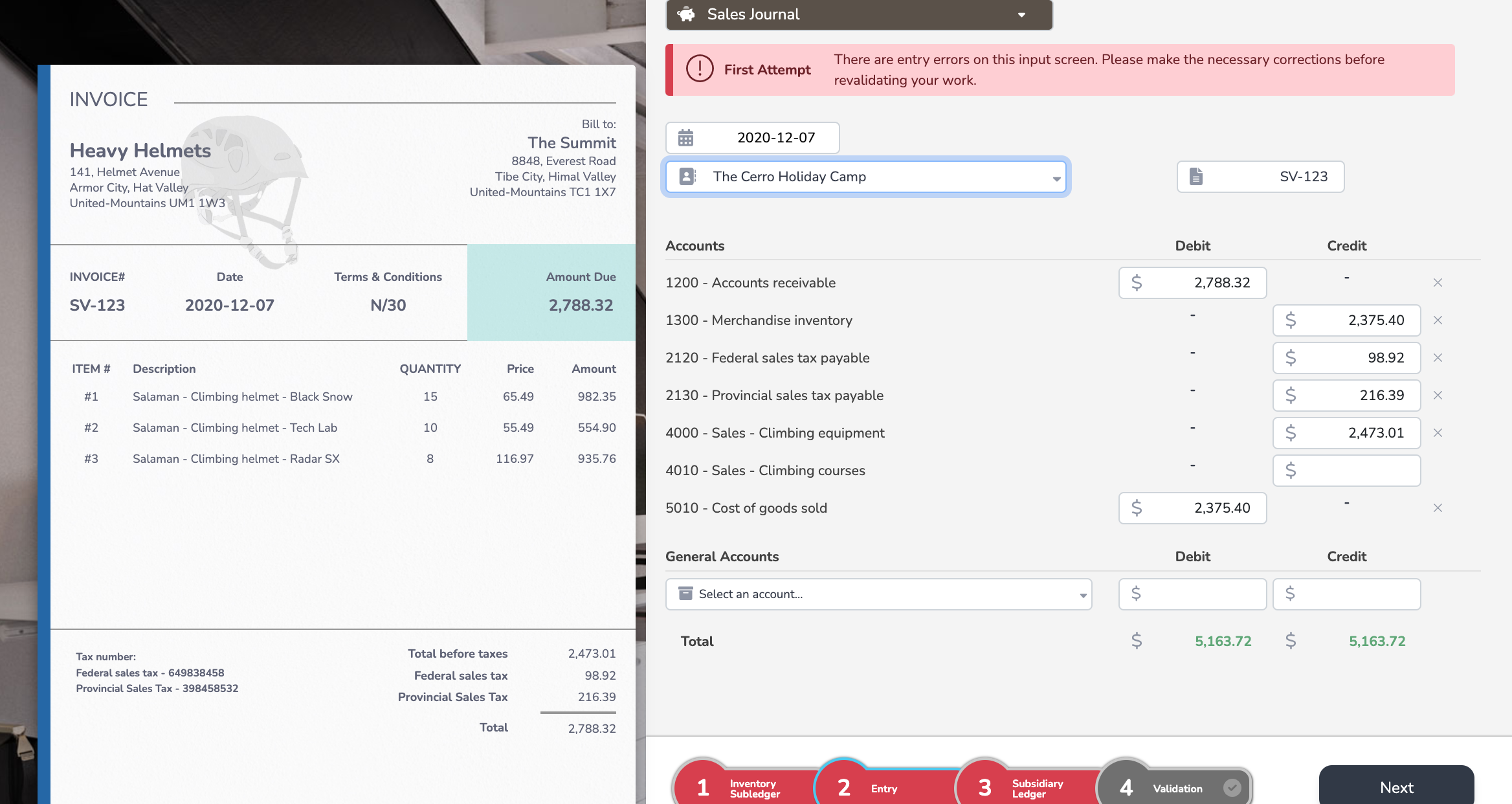The image size is (1512, 804).
Task: Click the document icon next to SV-123
Action: tap(1196, 177)
